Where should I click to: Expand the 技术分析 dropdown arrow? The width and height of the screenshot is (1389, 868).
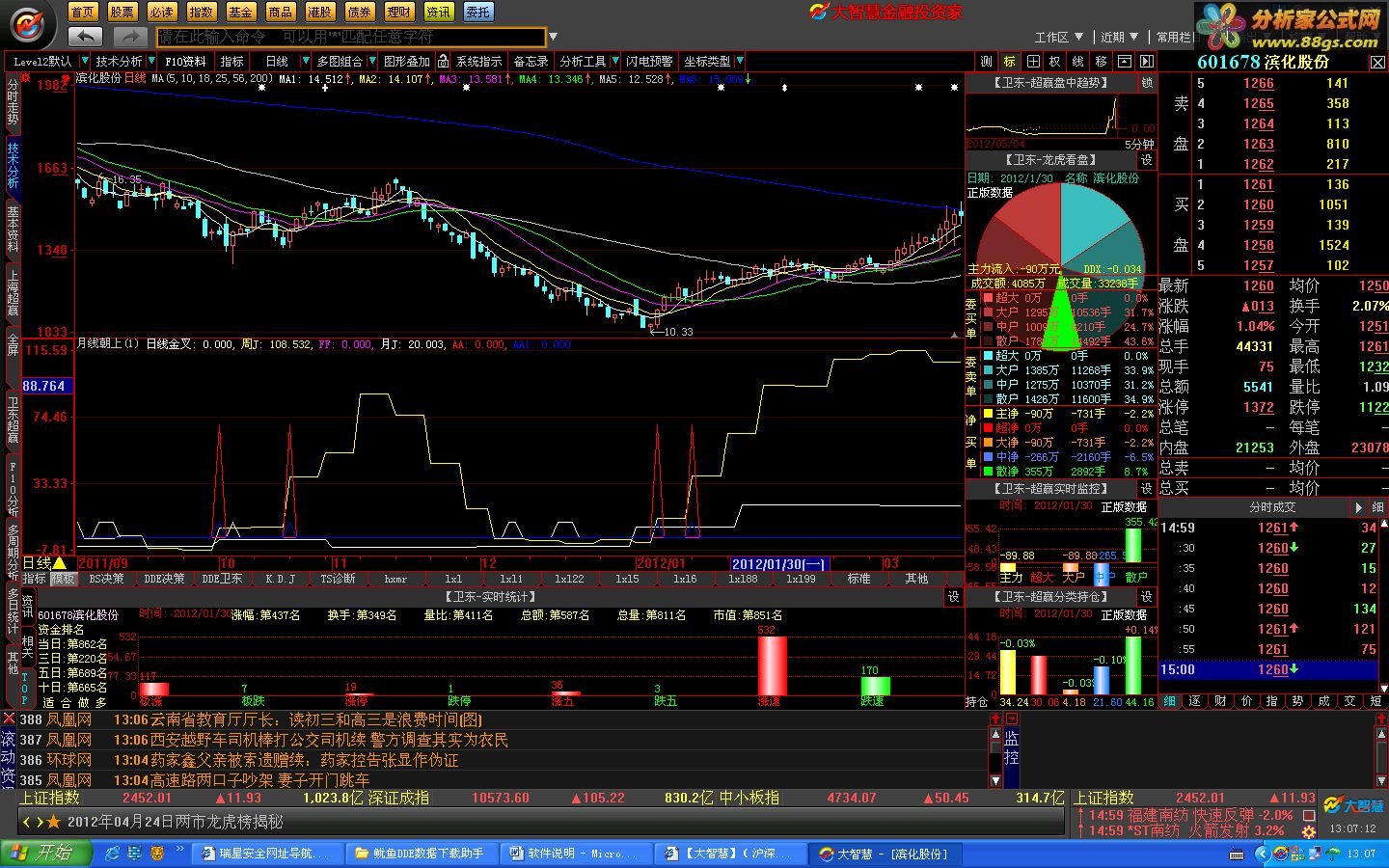(150, 61)
